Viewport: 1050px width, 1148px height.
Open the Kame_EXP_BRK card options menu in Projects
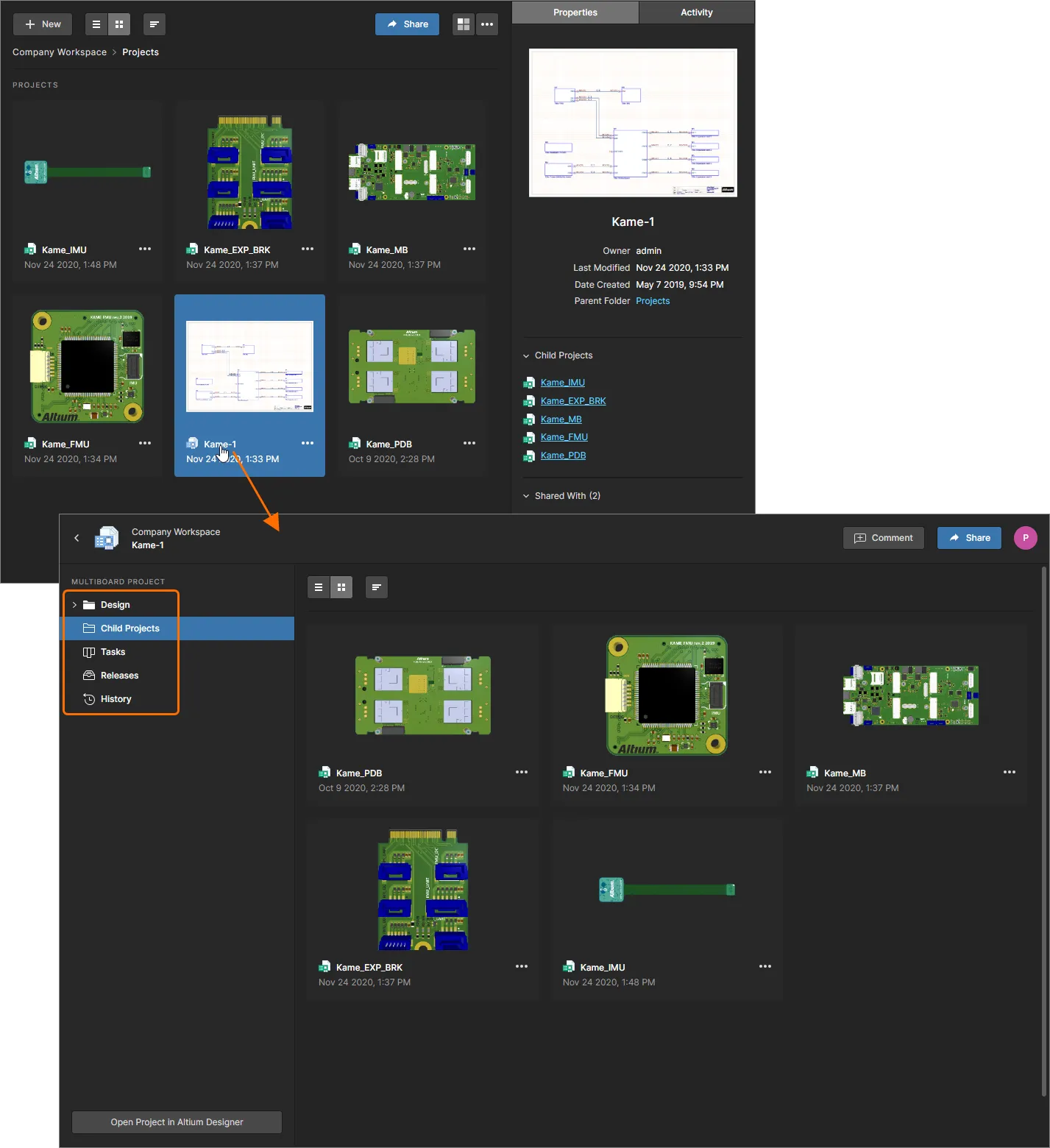(x=308, y=249)
